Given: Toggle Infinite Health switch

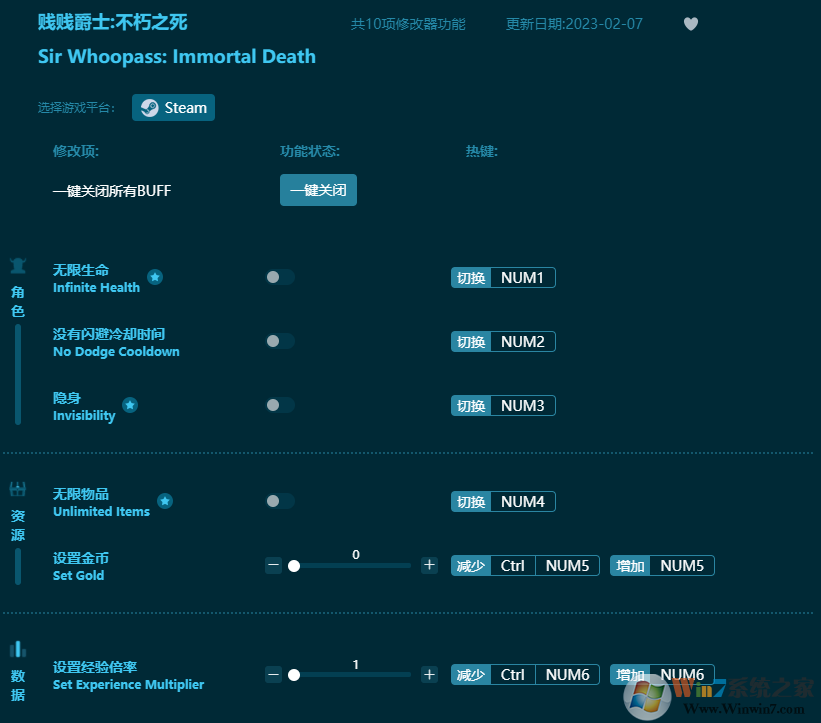Looking at the screenshot, I should [x=280, y=277].
